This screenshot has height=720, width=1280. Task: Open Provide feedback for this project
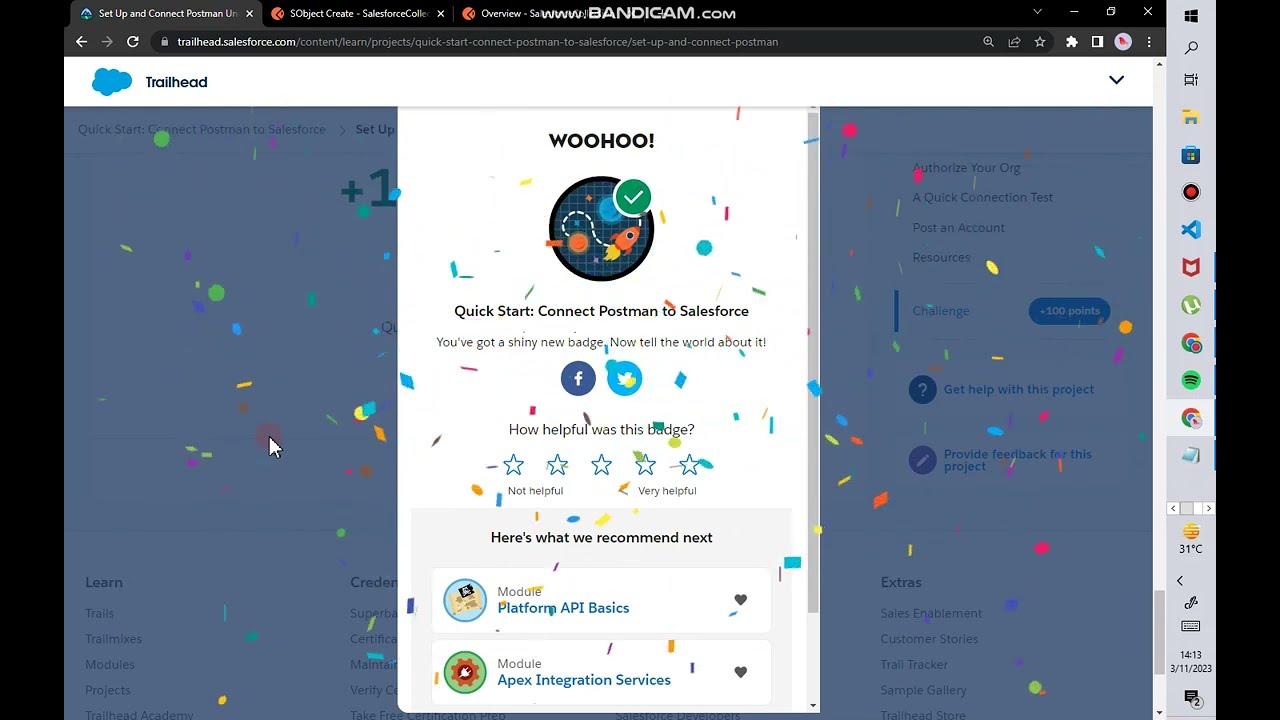tap(1018, 460)
